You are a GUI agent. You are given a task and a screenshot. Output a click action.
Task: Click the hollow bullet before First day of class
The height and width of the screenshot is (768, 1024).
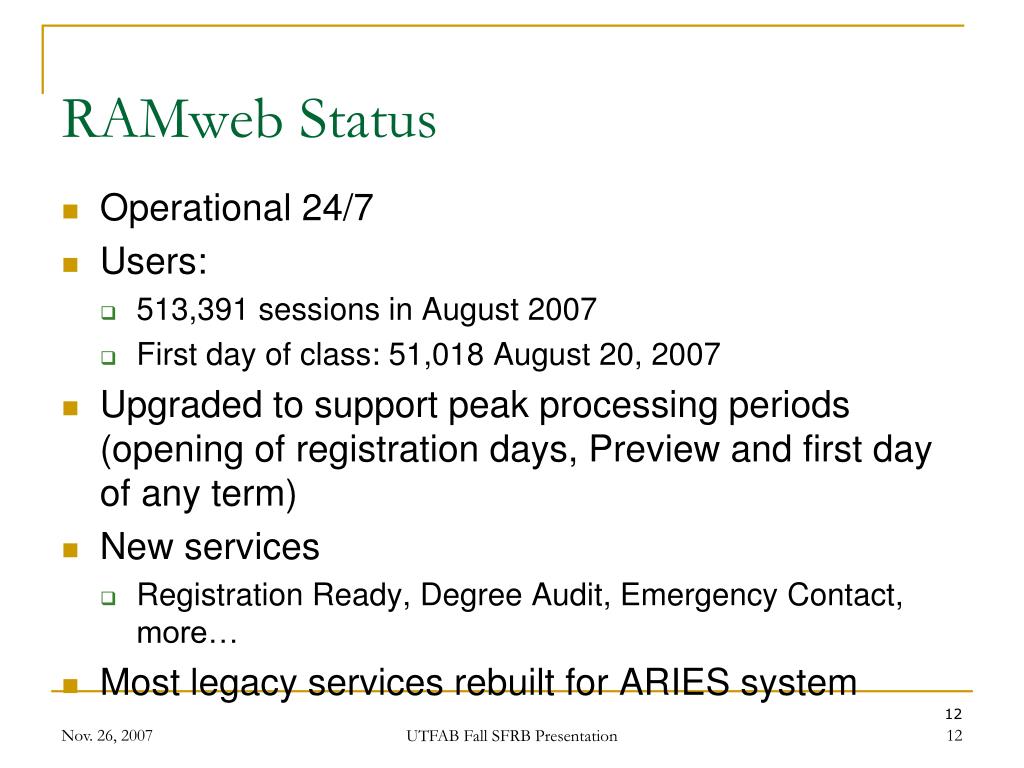[x=108, y=358]
